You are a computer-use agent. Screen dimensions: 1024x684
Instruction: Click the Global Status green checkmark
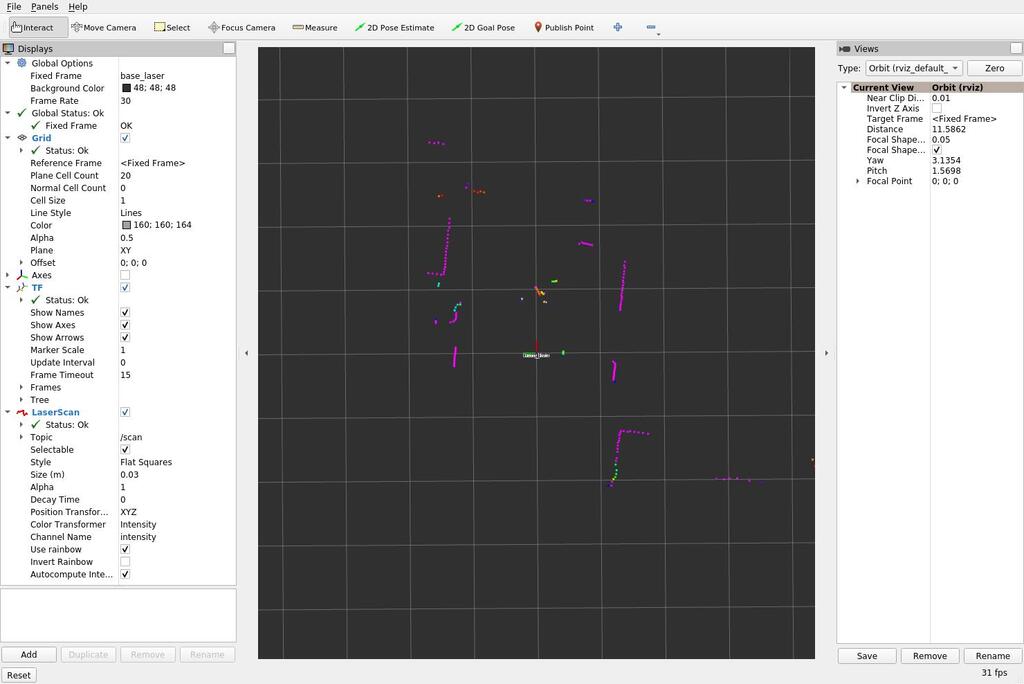tap(22, 113)
